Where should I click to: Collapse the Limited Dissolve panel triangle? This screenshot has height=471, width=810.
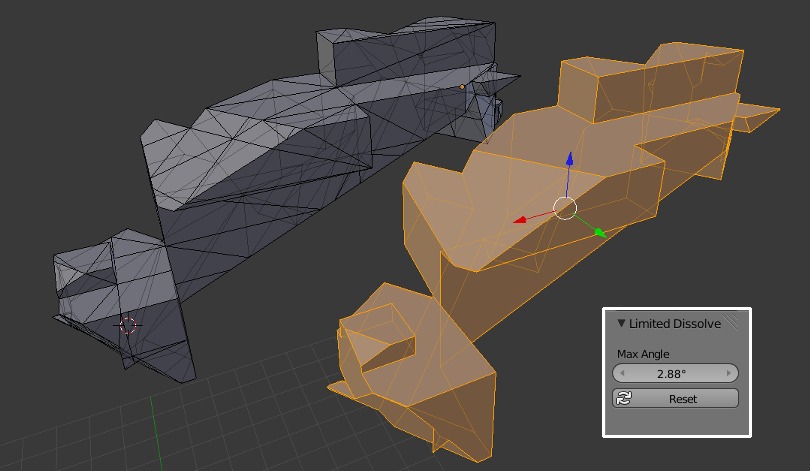click(x=621, y=323)
